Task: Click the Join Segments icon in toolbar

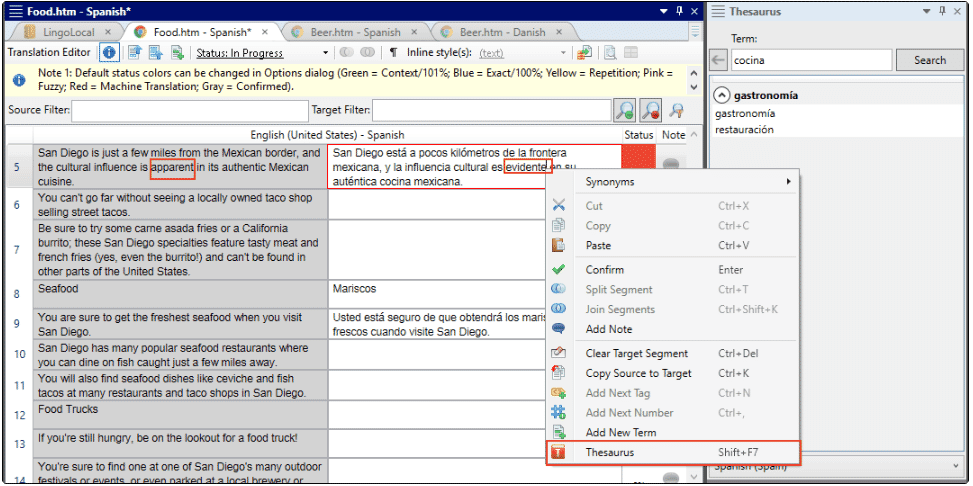Action: pyautogui.click(x=368, y=53)
